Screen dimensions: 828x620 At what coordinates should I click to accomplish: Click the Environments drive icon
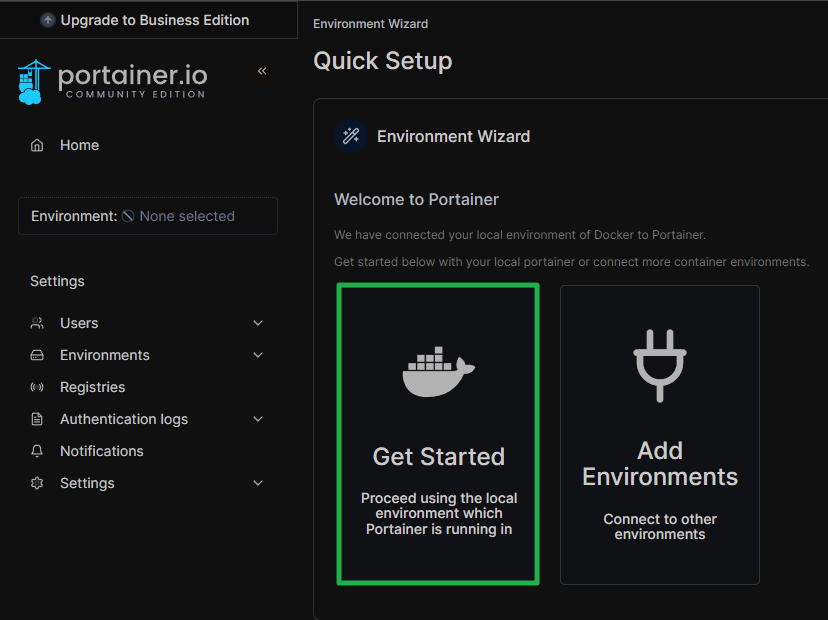tap(37, 355)
